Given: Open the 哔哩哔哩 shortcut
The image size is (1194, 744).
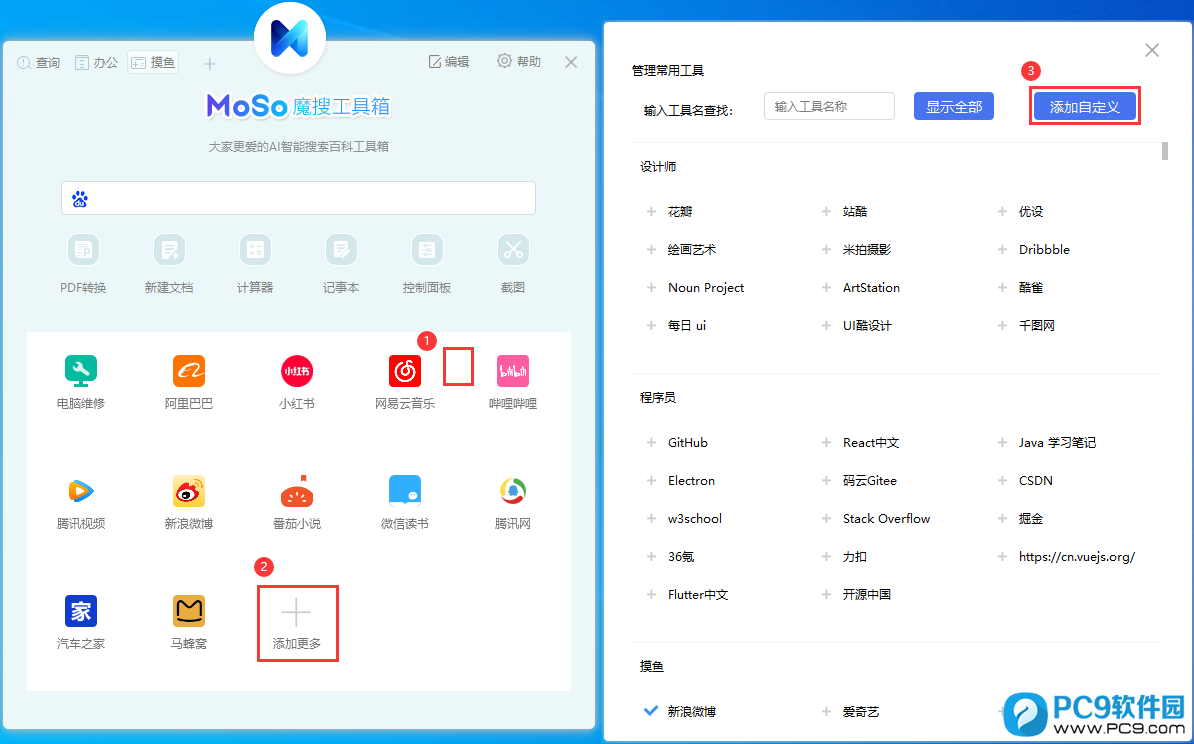Looking at the screenshot, I should [x=512, y=372].
